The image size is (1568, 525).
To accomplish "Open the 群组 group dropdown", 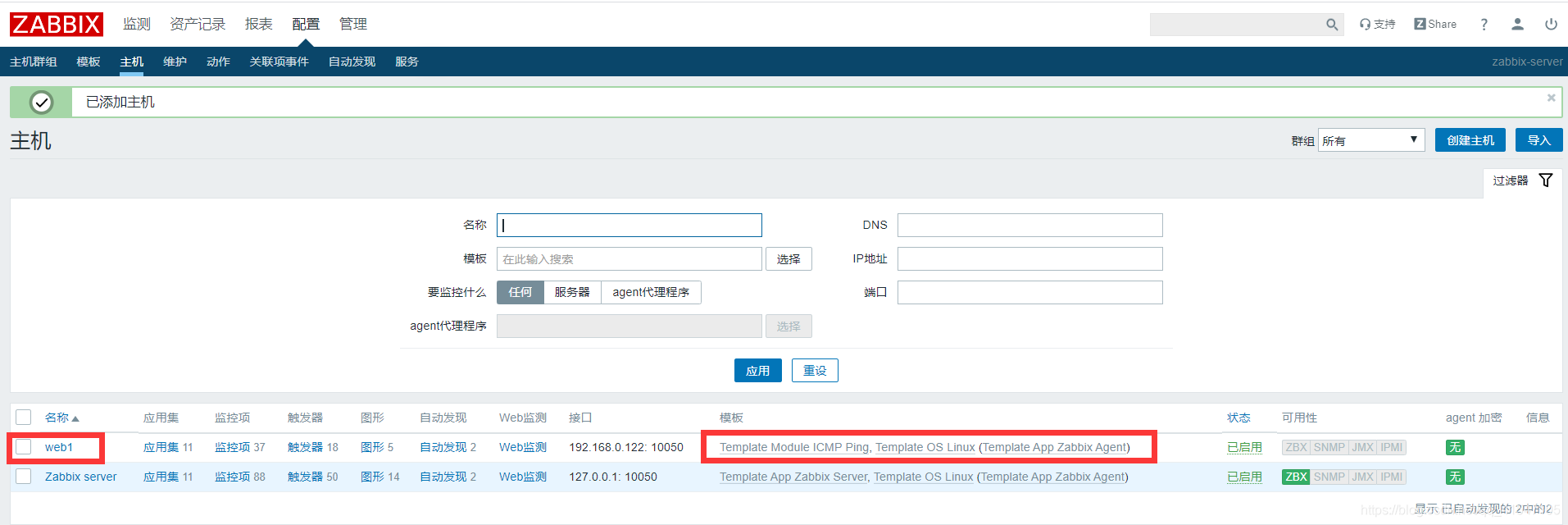I will (x=1371, y=140).
